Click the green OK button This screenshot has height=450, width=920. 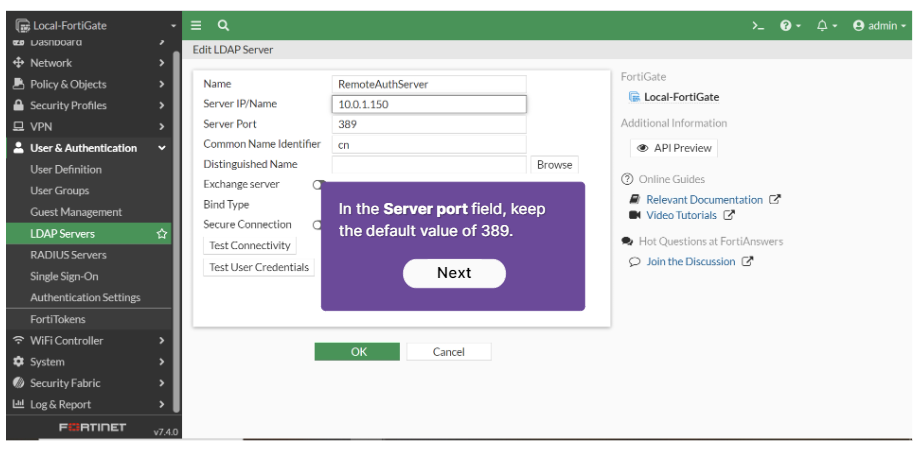pyautogui.click(x=357, y=351)
